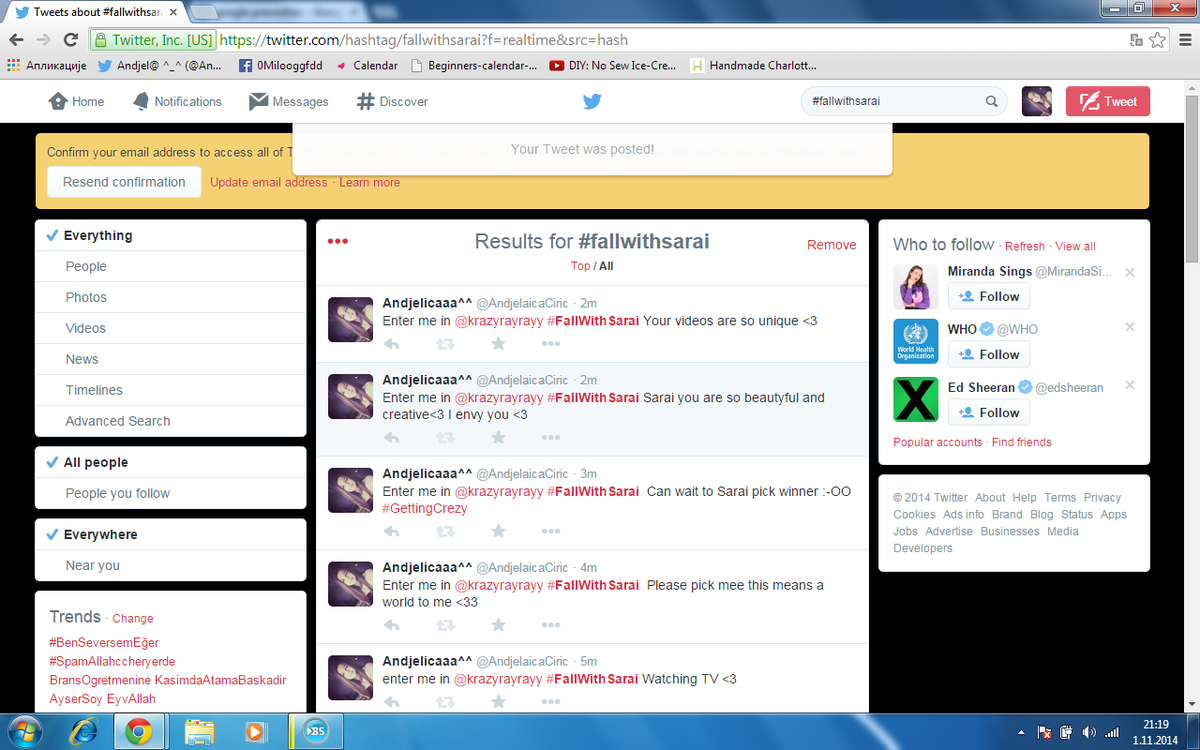Select the All people filter
This screenshot has height=750, width=1200.
(x=170, y=462)
